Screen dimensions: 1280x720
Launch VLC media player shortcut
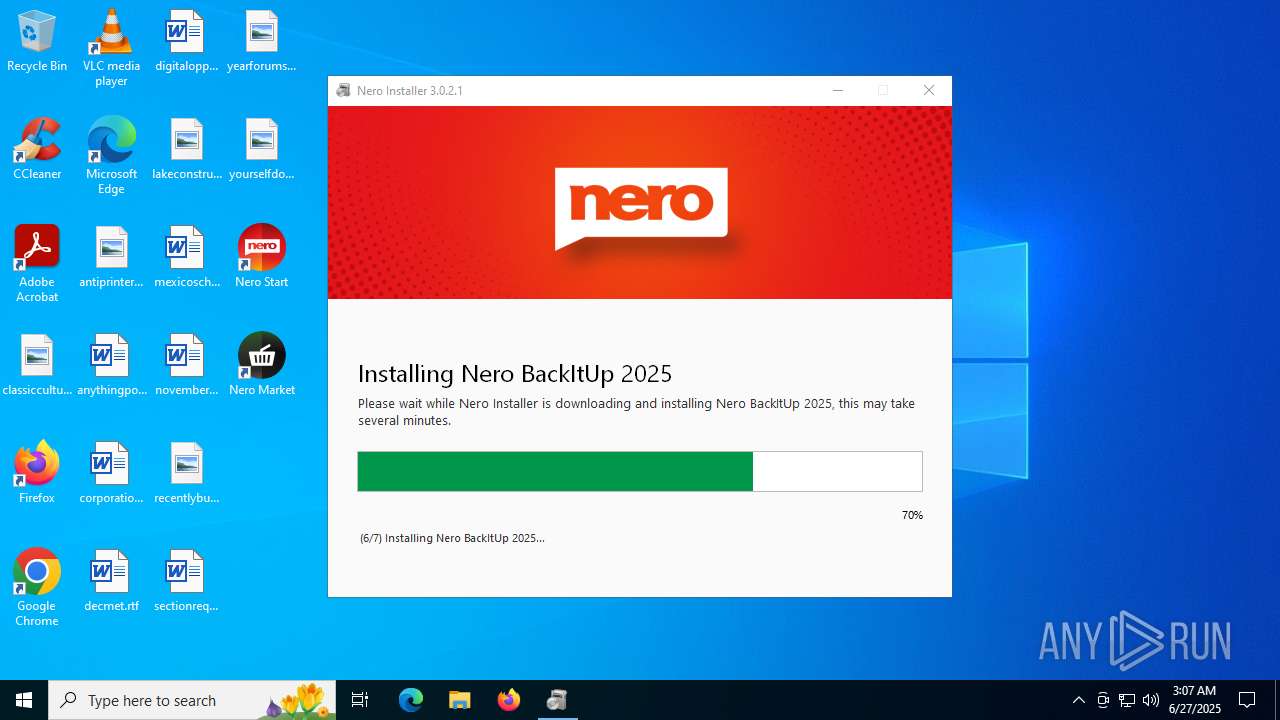[x=111, y=48]
